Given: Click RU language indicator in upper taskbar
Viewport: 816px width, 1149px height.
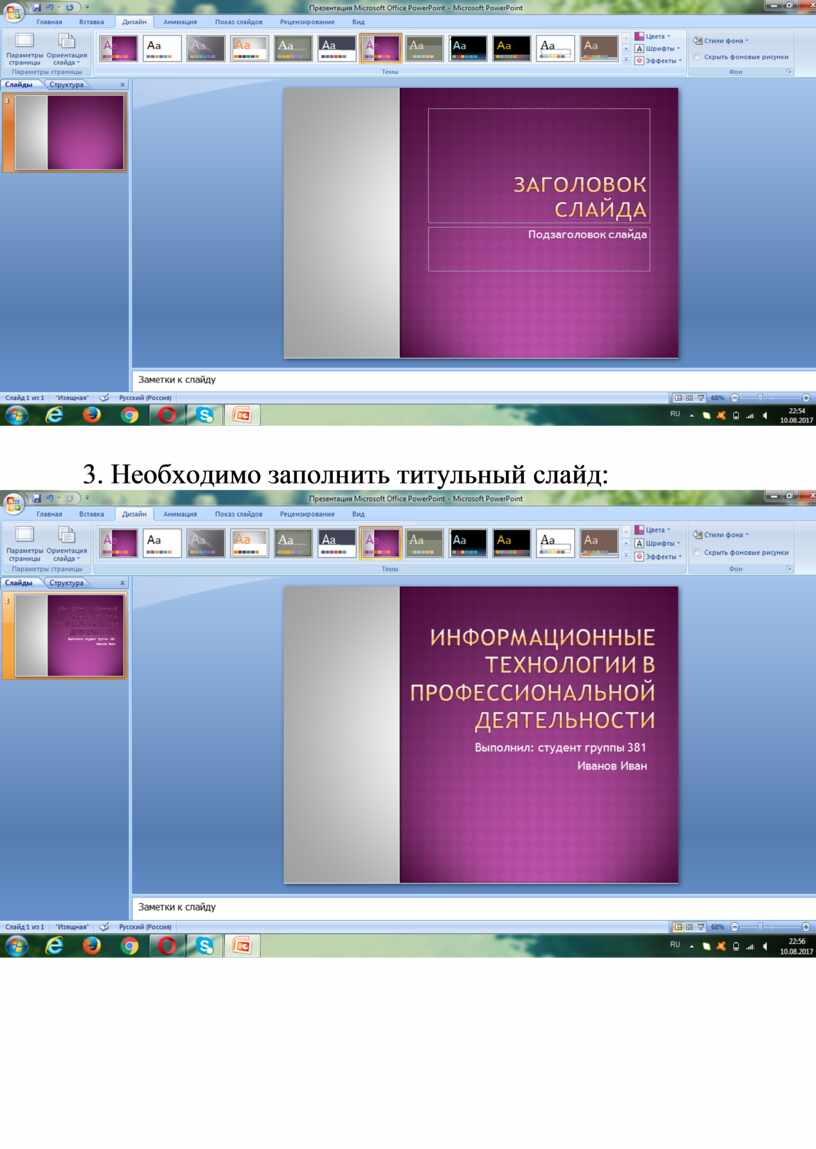Looking at the screenshot, I should pos(675,414).
